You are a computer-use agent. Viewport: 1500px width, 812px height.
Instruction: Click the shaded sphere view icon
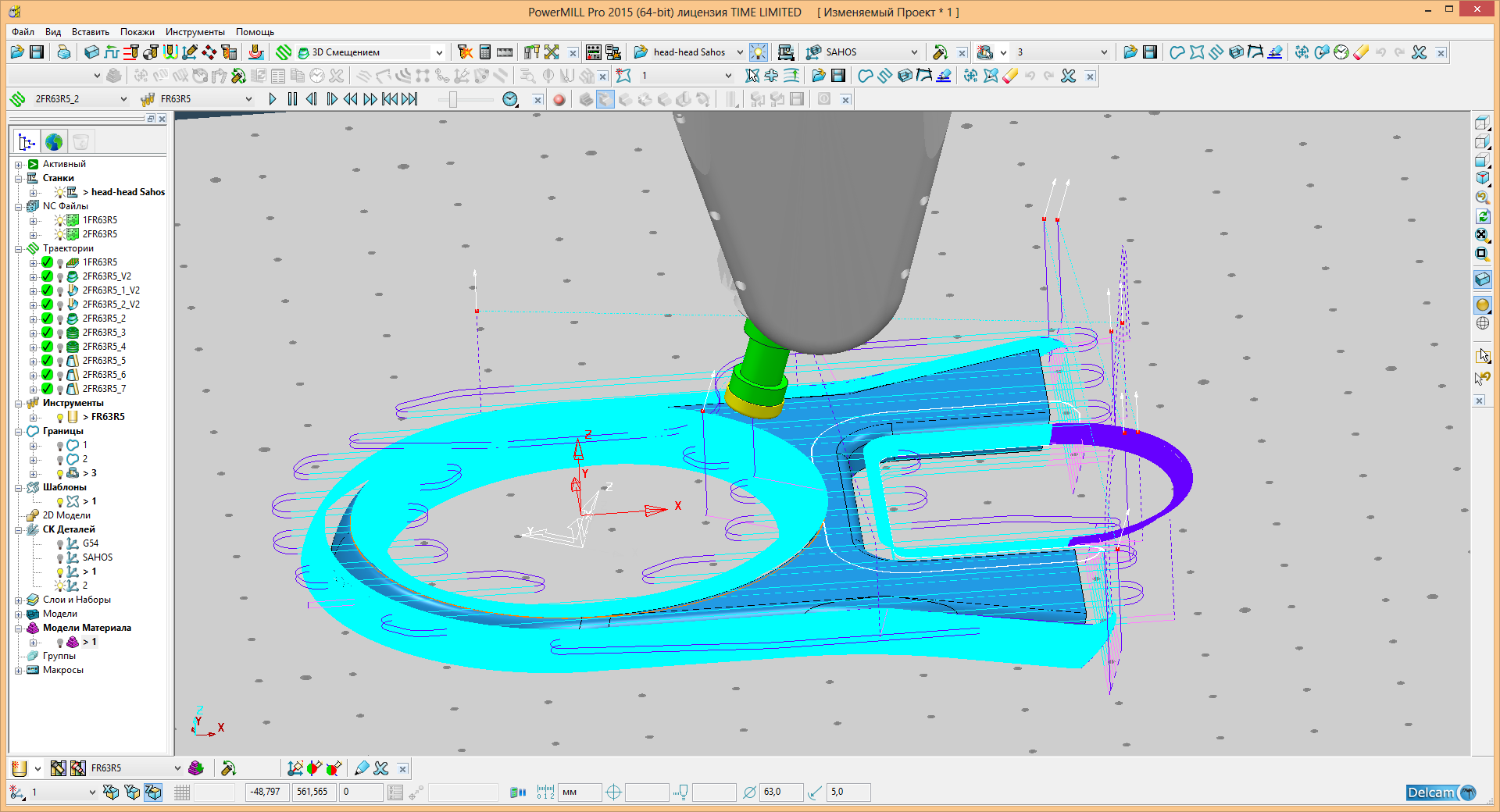coord(1482,304)
